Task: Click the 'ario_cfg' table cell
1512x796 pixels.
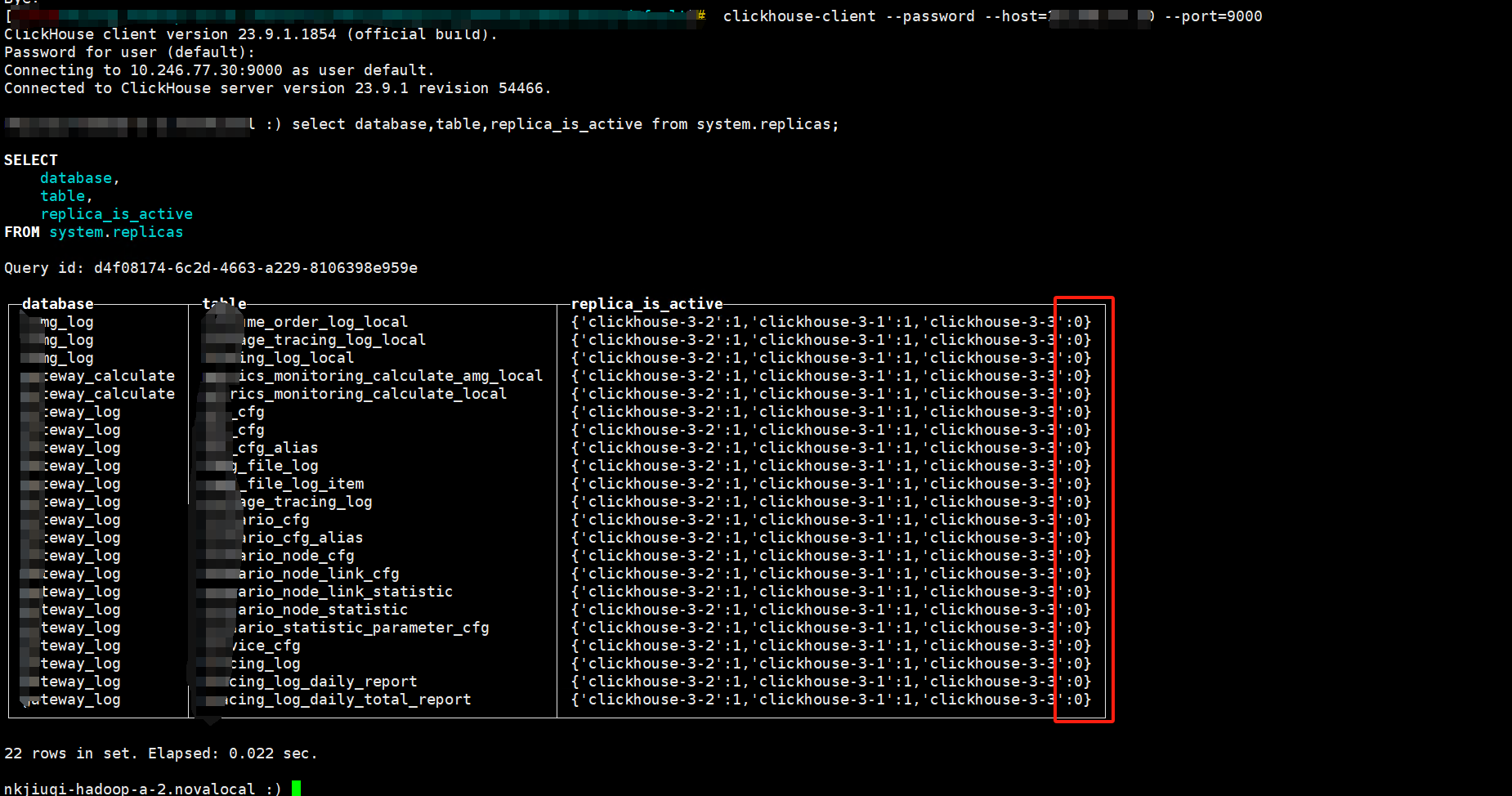Action: pyautogui.click(x=275, y=520)
